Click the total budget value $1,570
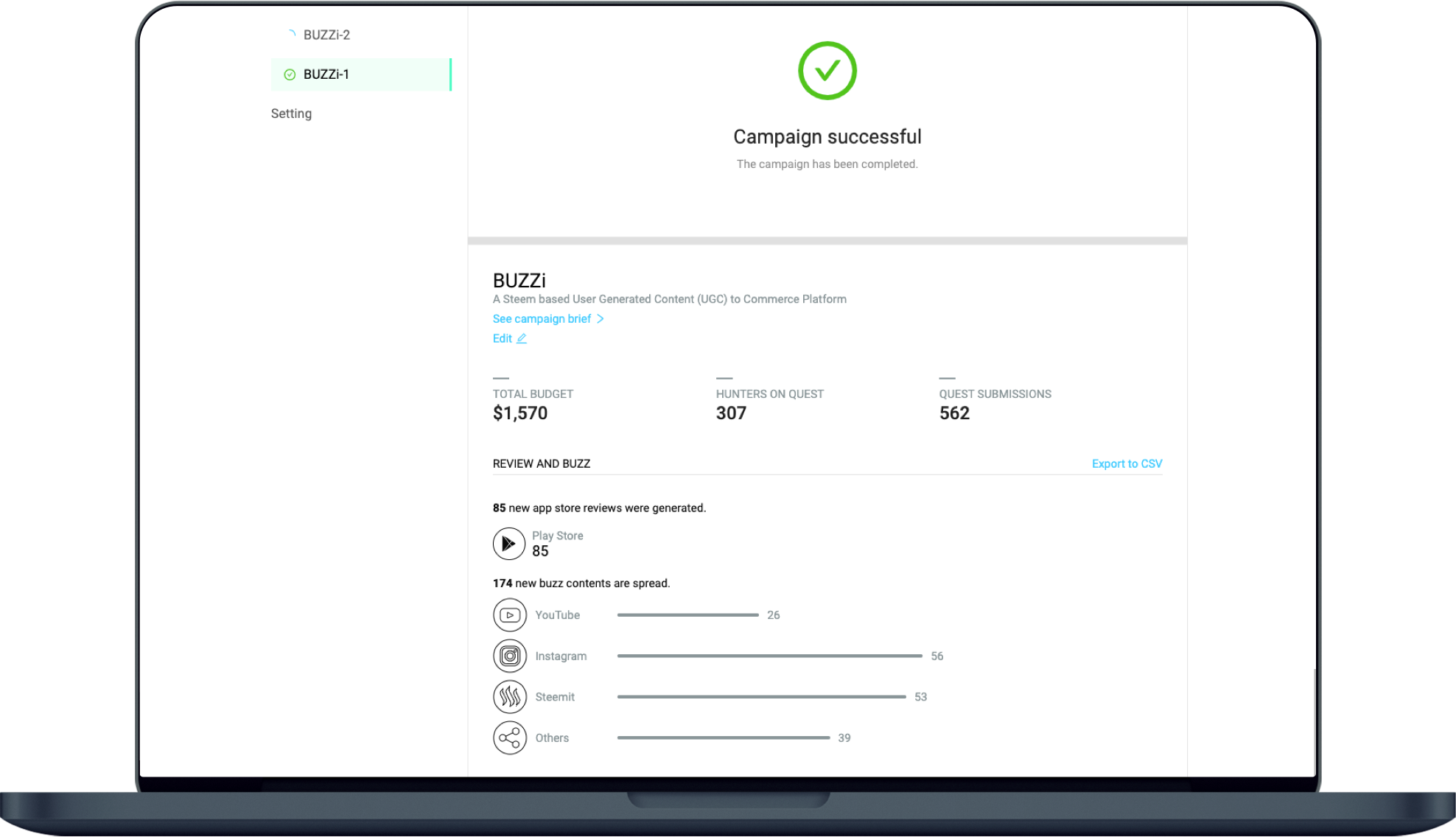 coord(520,413)
